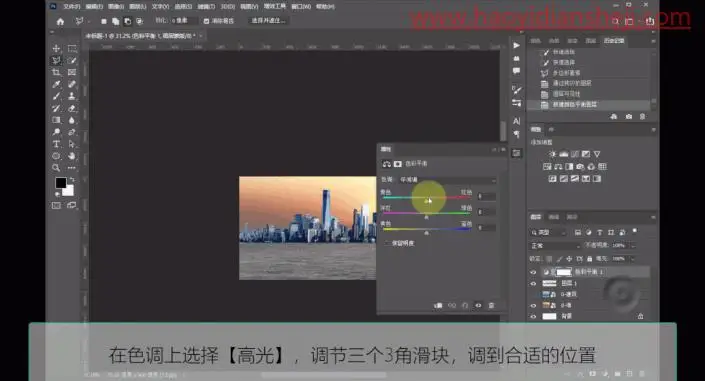705x381 pixels.
Task: Select the Pen tool
Action: coord(72,132)
